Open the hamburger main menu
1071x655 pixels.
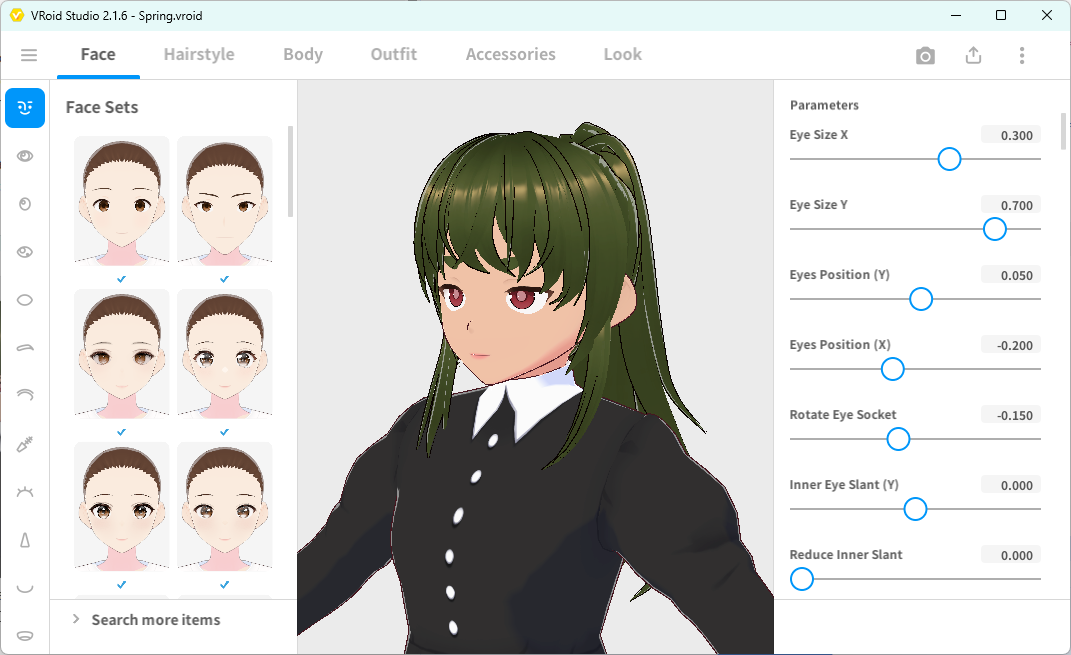tap(29, 55)
